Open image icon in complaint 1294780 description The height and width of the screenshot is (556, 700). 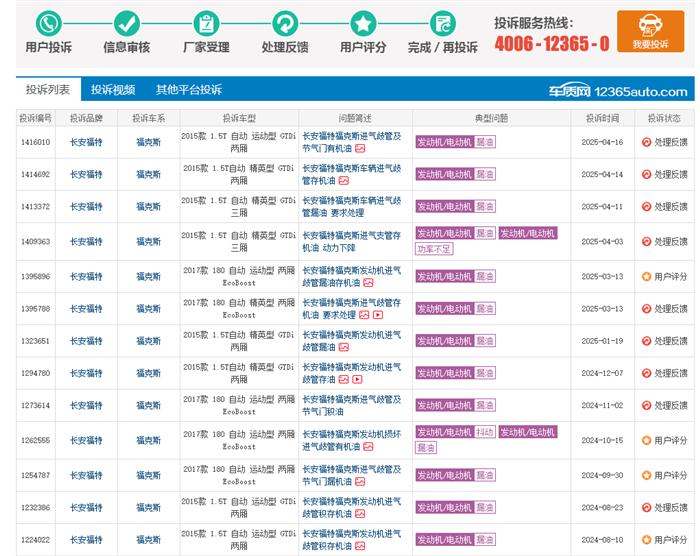pyautogui.click(x=344, y=379)
